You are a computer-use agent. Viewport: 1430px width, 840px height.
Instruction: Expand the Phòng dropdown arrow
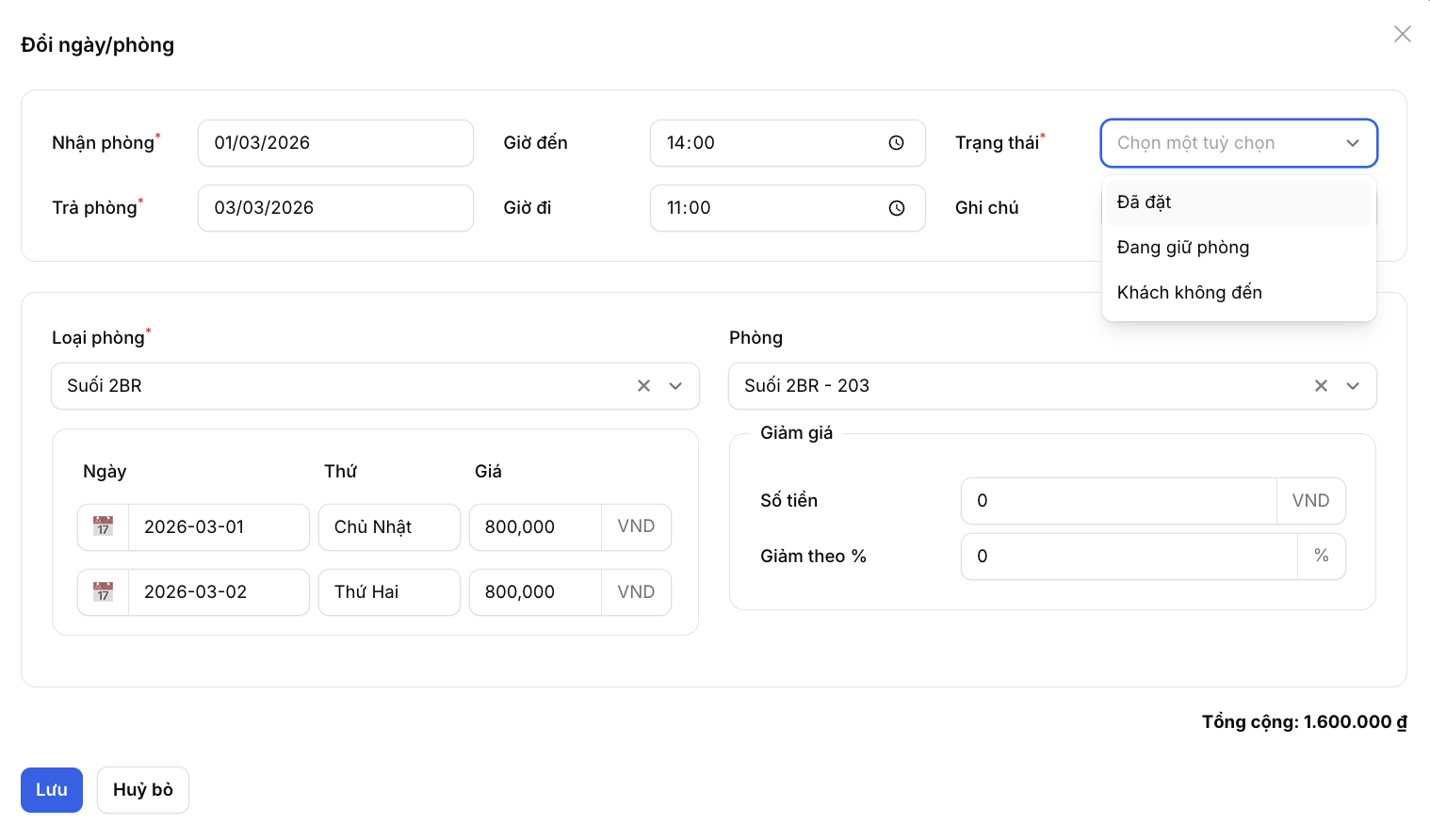pyautogui.click(x=1353, y=386)
